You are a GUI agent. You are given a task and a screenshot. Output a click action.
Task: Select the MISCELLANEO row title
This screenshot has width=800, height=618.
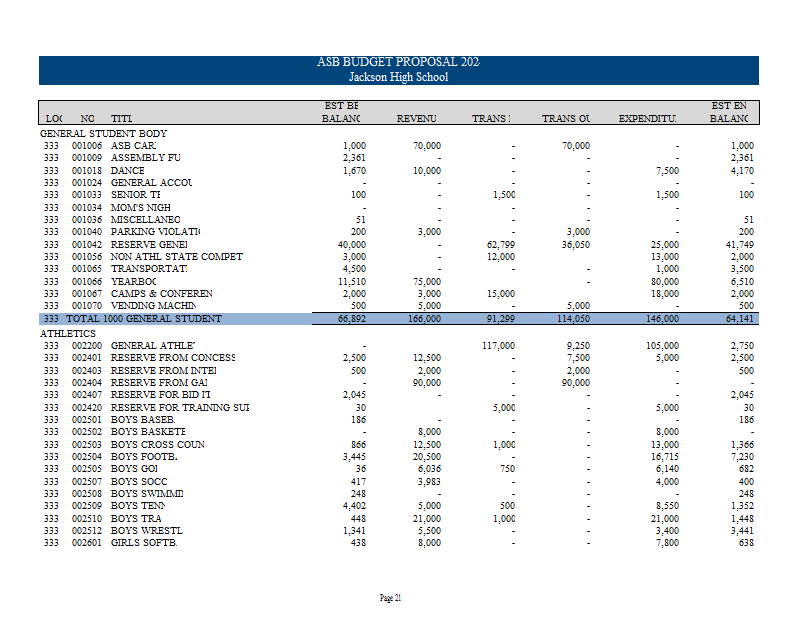(145, 219)
